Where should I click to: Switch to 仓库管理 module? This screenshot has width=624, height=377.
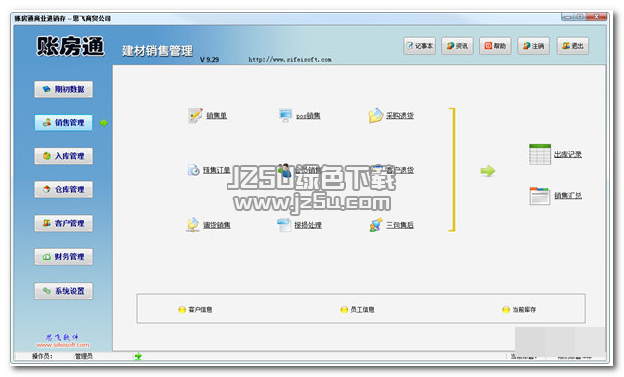click(64, 189)
